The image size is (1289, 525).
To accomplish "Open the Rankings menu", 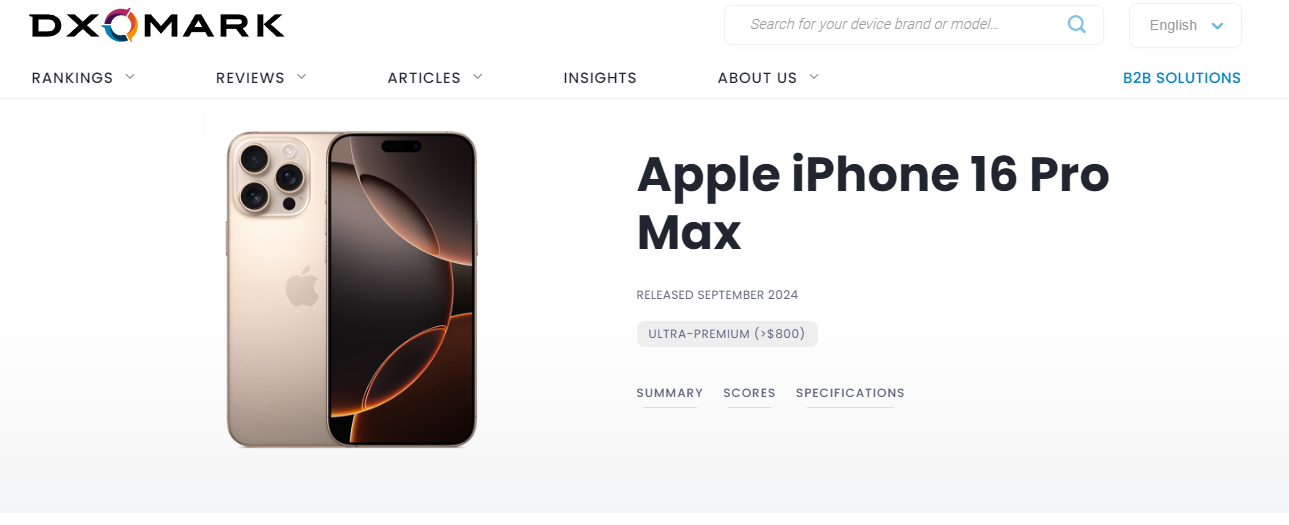I will pos(72,78).
